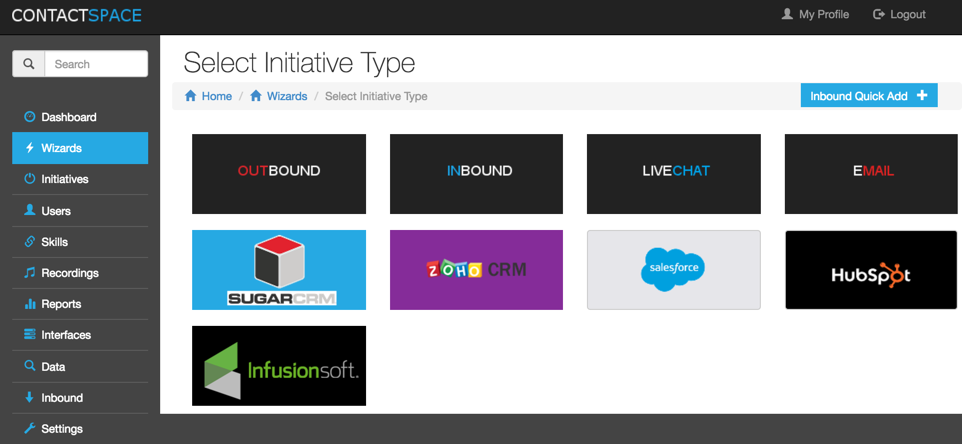Open Reports in the sidebar
The height and width of the screenshot is (444, 962).
tap(80, 304)
